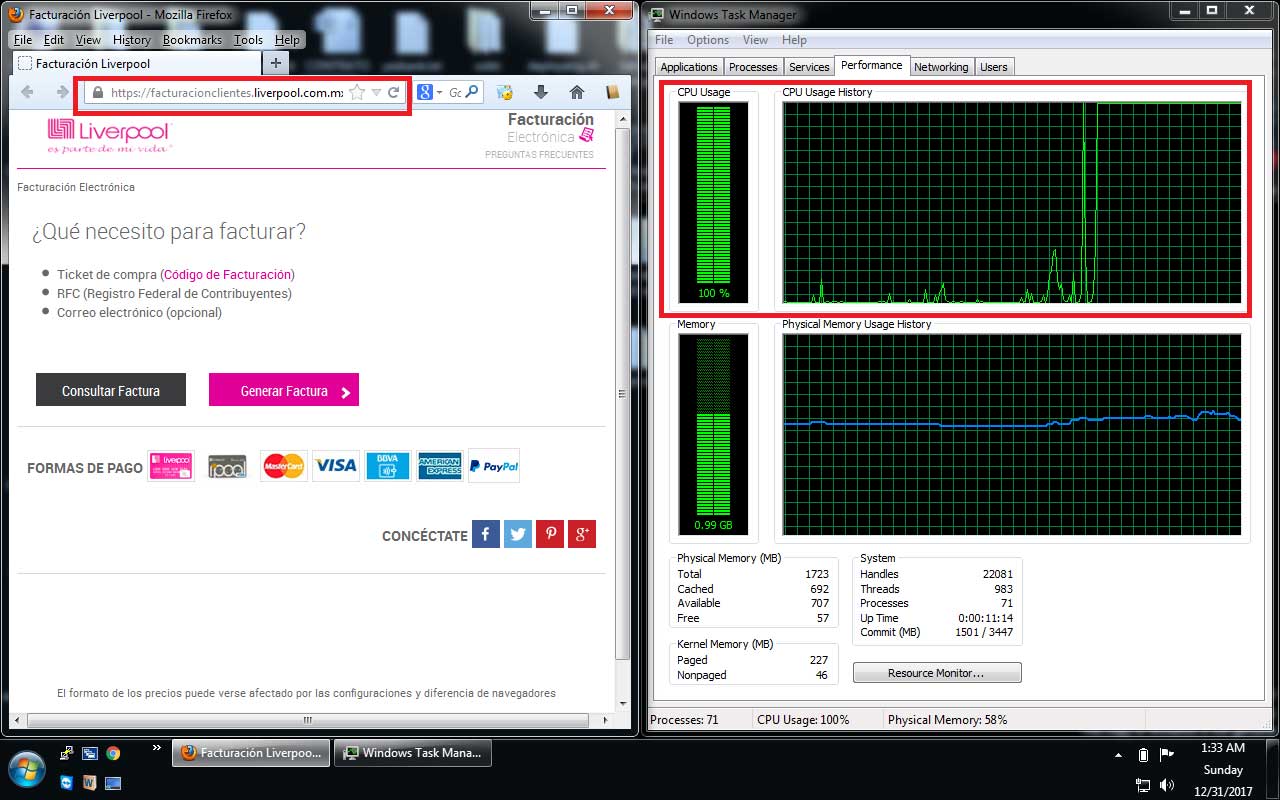
Task: Bookmark the page with the star icon
Action: pyautogui.click(x=356, y=92)
